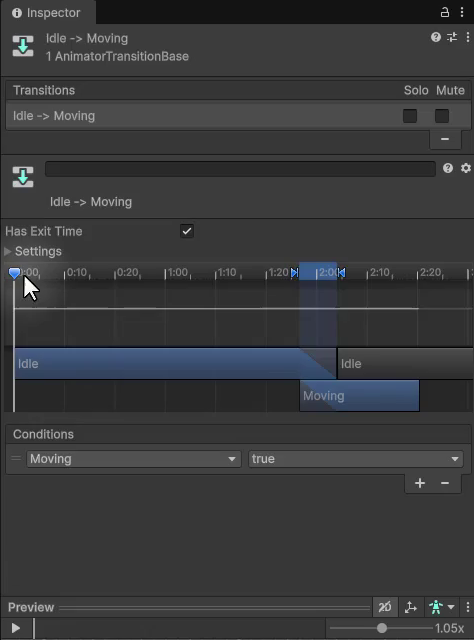474x640 pixels.
Task: Open help icon beside the name field
Action: coord(448,168)
